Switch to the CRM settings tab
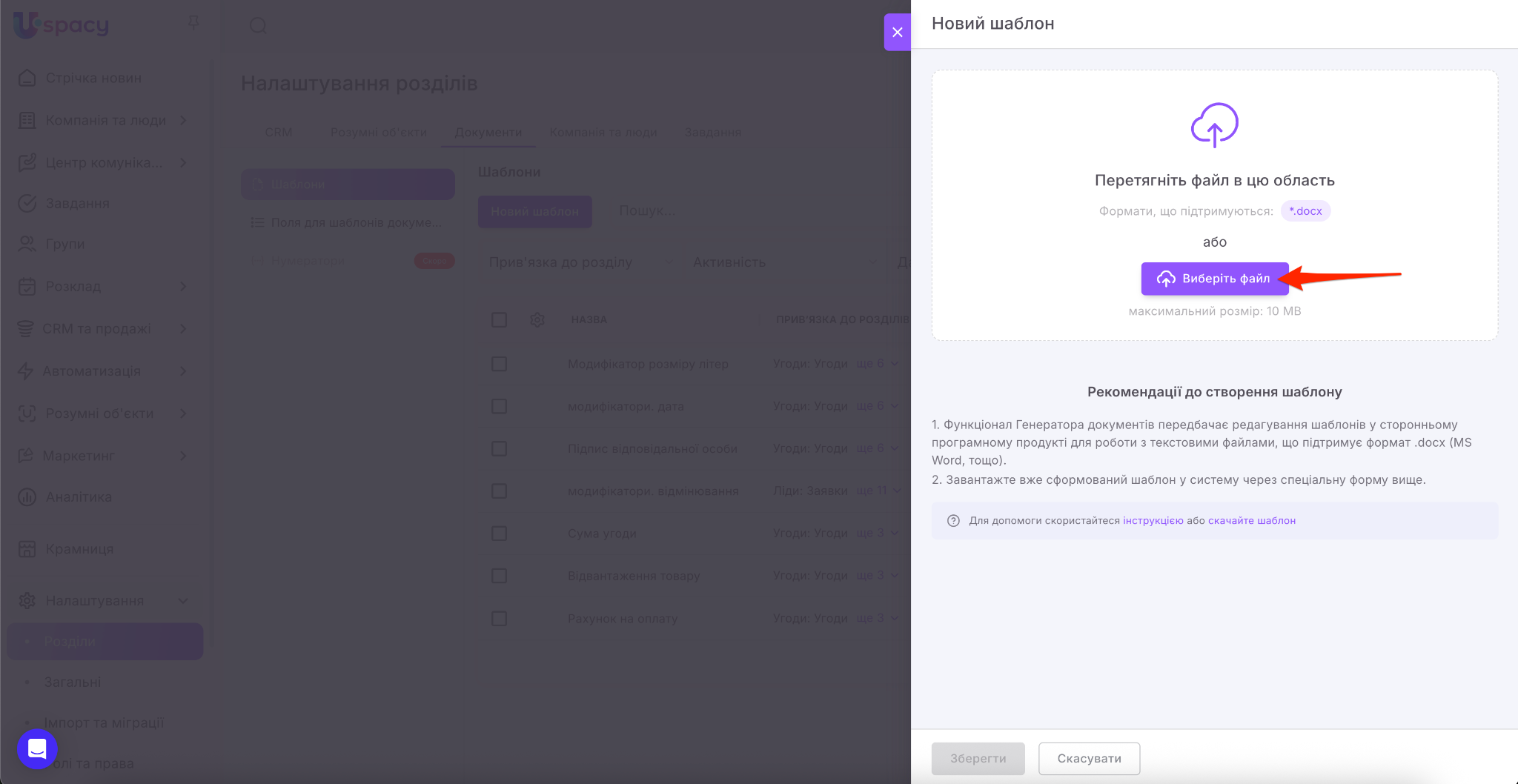Screen dimensions: 1518x784 [x=278, y=132]
